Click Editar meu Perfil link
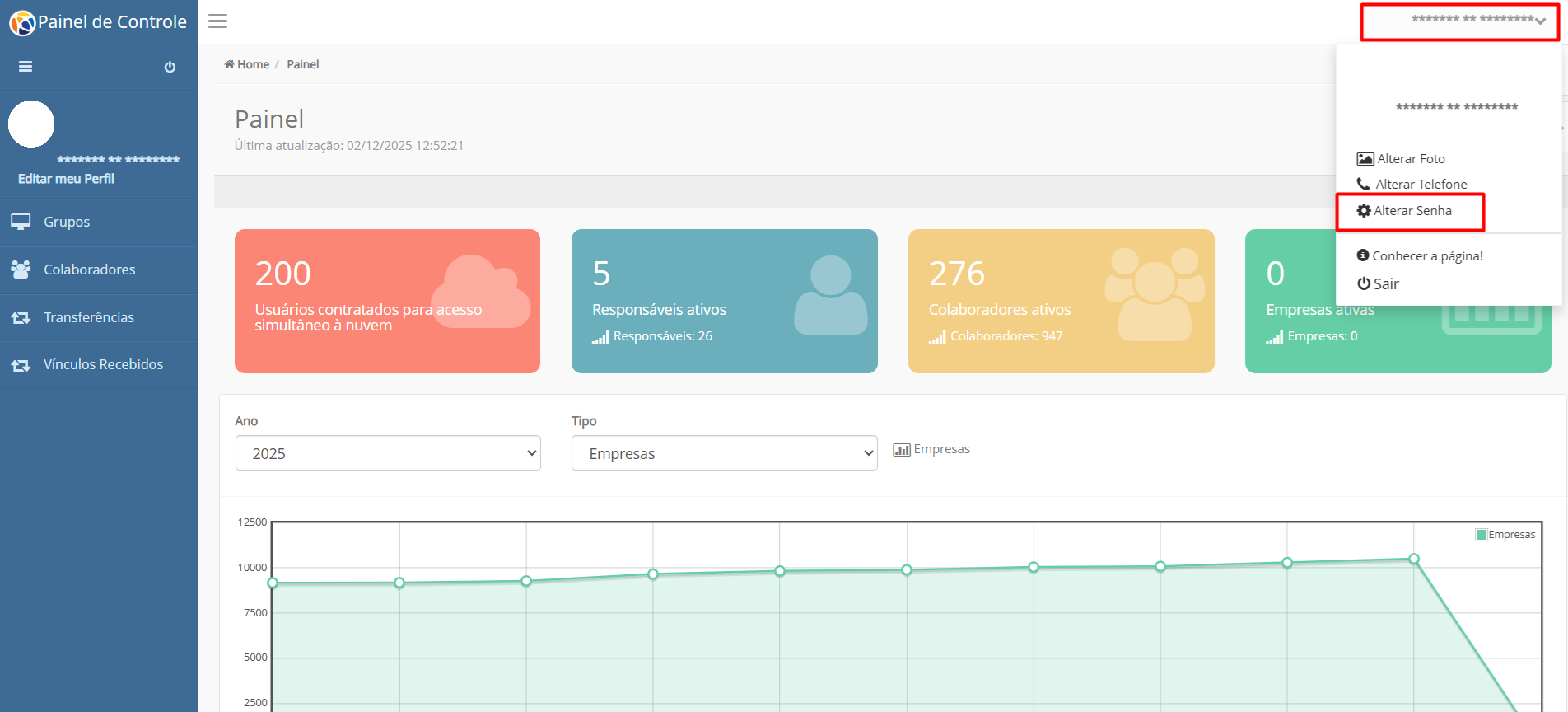 click(66, 179)
